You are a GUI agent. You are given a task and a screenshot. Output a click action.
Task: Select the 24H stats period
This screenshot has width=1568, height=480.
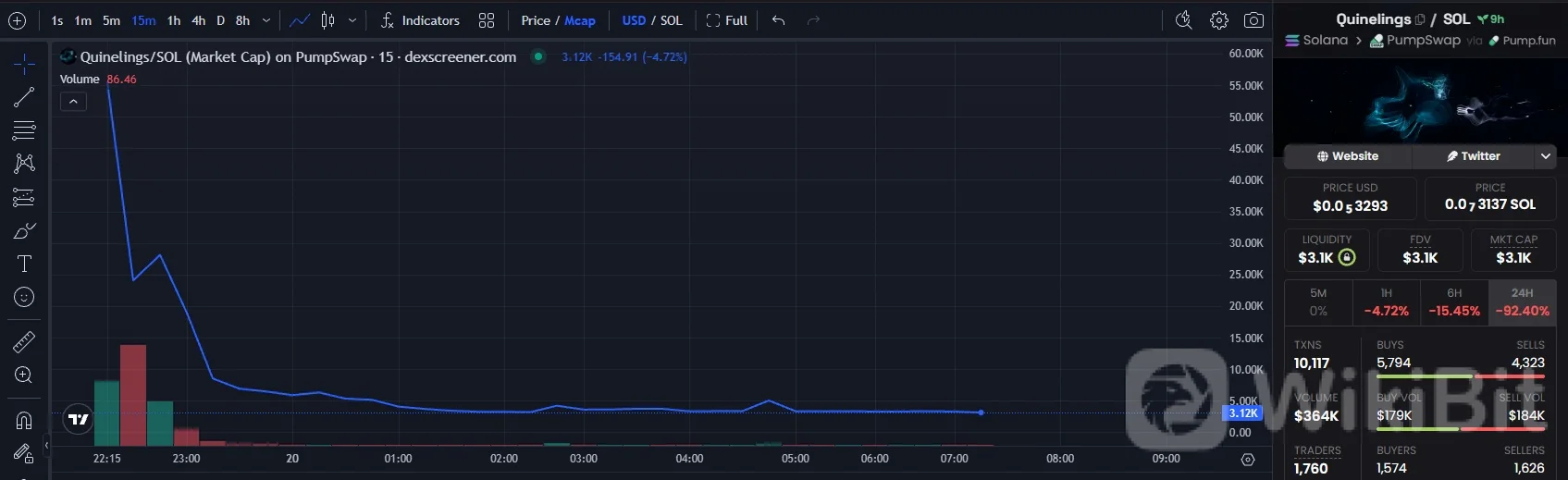coord(1522,302)
